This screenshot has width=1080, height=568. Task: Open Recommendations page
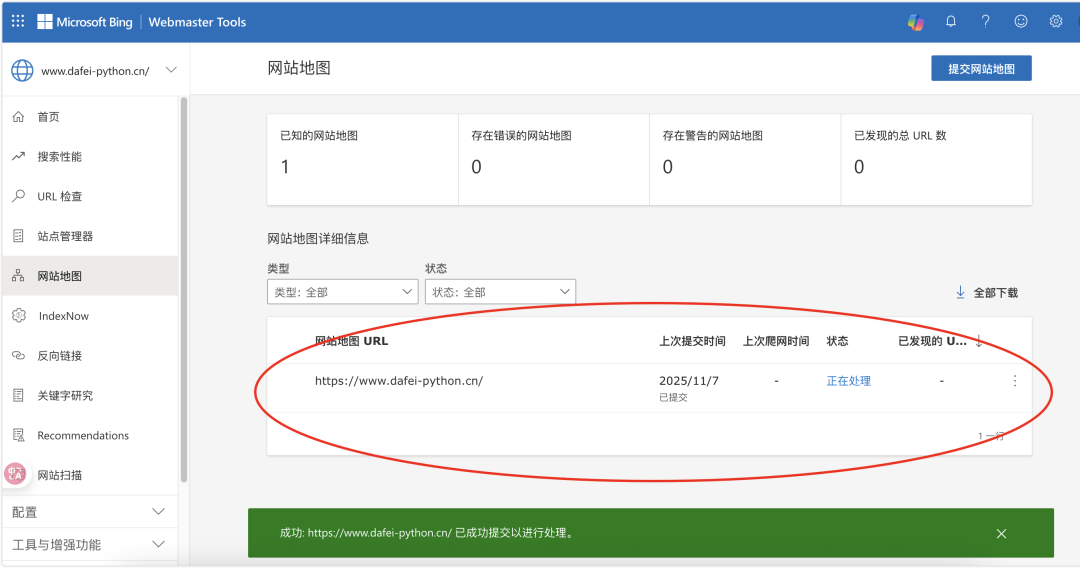90,435
